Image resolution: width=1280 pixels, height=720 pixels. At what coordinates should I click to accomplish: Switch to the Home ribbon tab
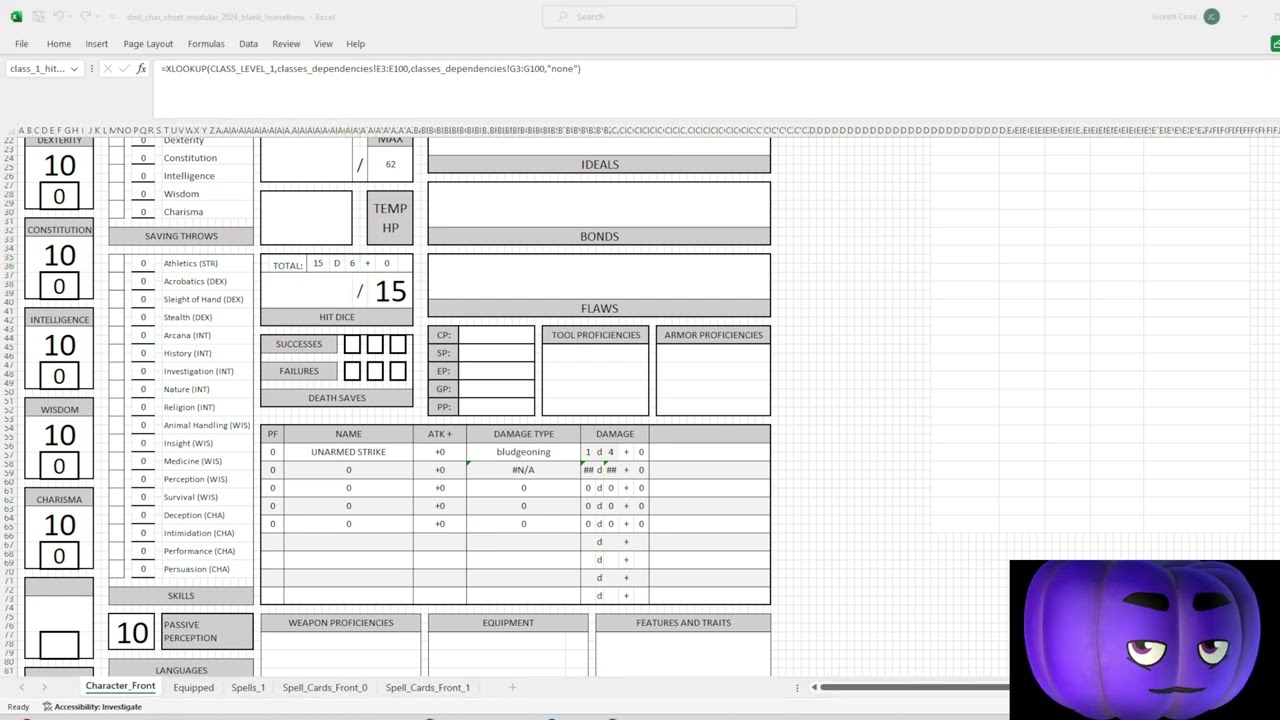coord(59,44)
